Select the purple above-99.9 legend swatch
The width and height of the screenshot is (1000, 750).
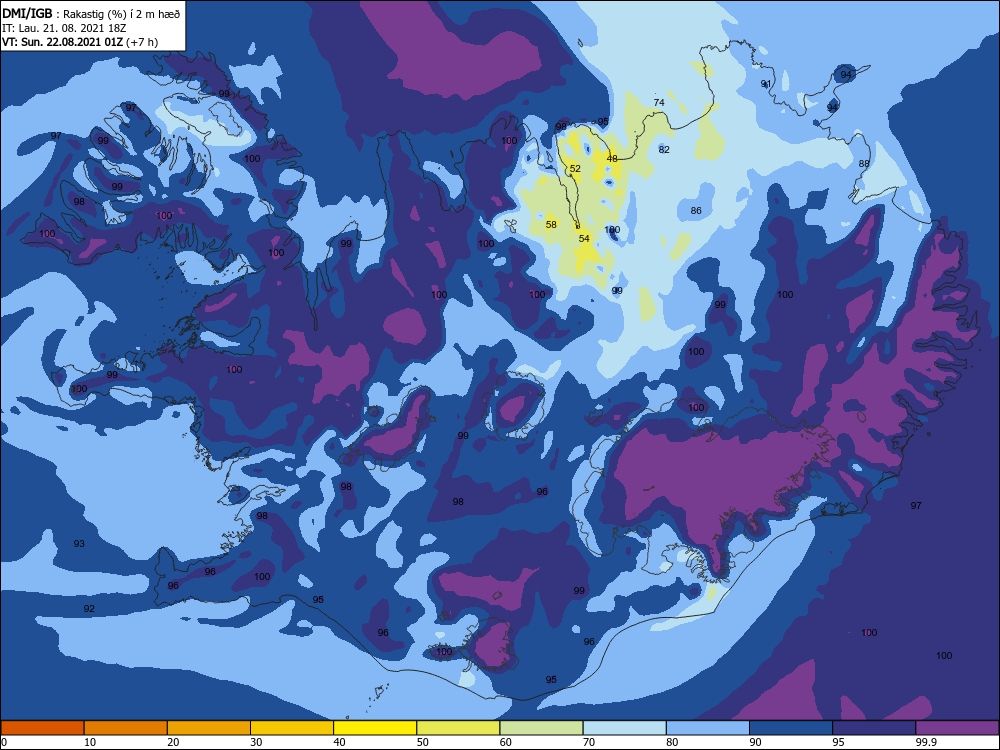[957, 728]
